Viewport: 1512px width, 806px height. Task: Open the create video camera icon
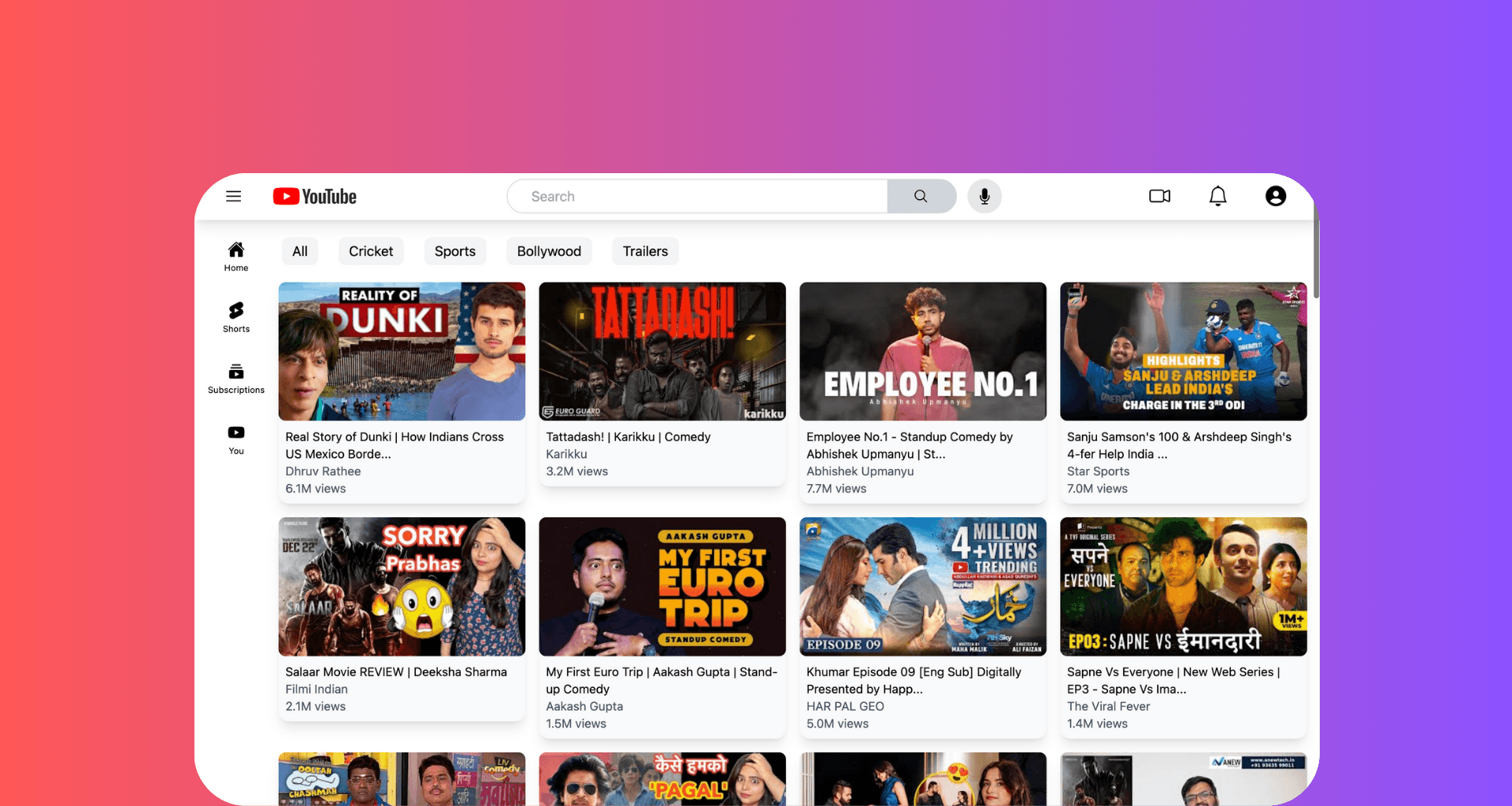point(1160,196)
